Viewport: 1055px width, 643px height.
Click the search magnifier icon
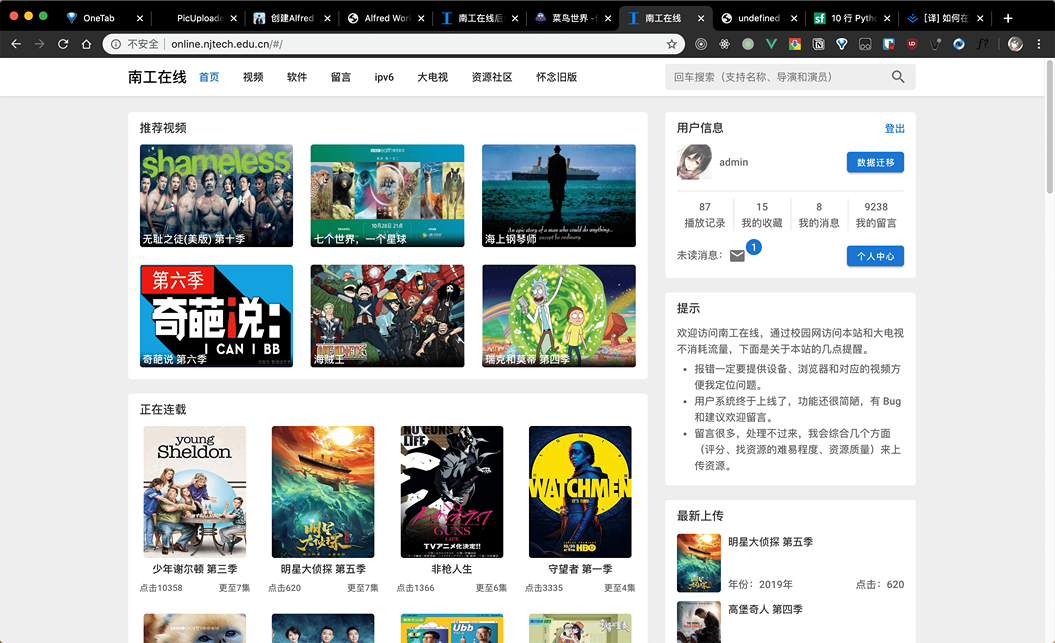(x=897, y=77)
